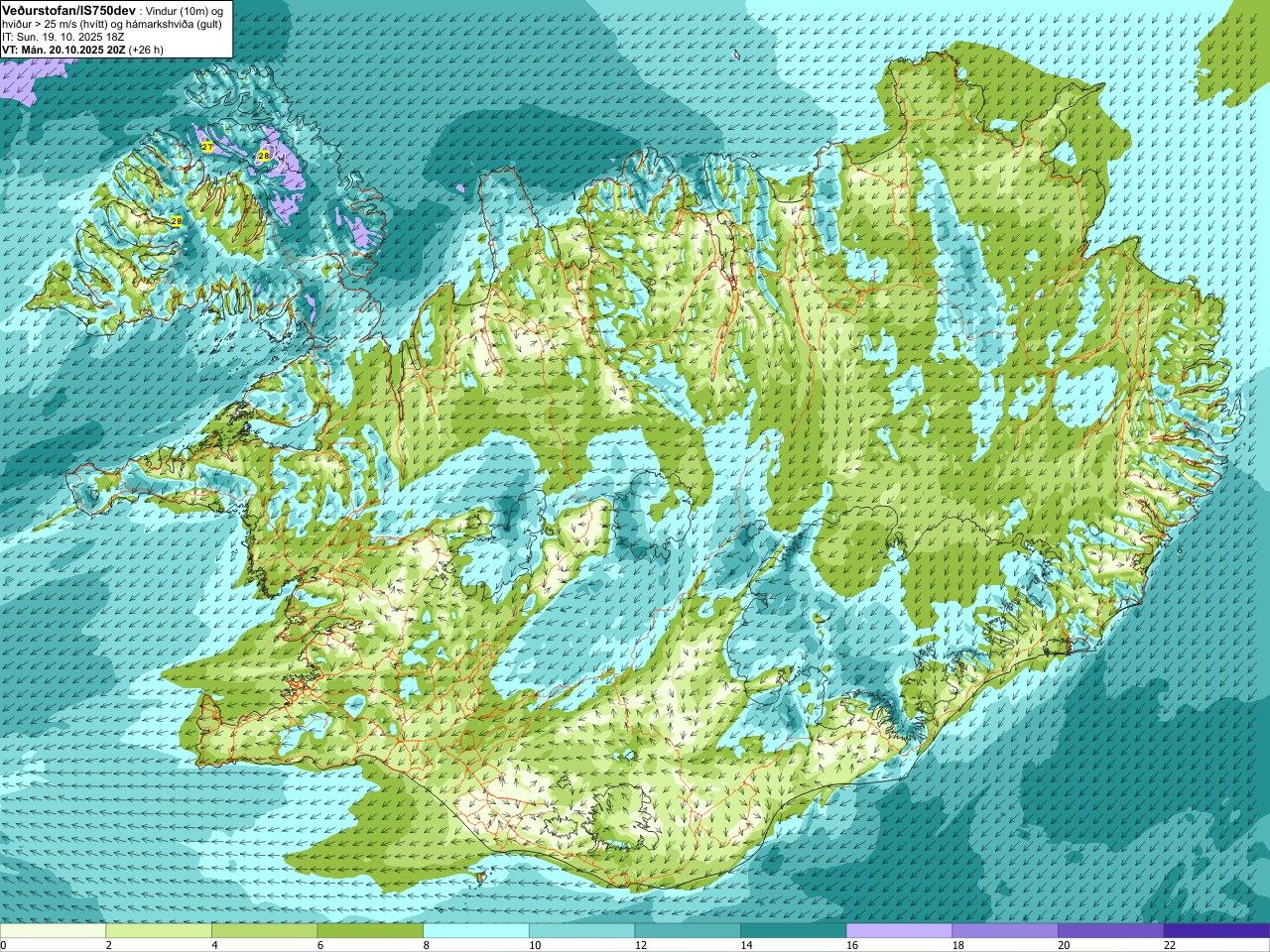This screenshot has width=1270, height=952.
Task: Select the light green 2–4 m/s legend swatch
Action: point(159,931)
